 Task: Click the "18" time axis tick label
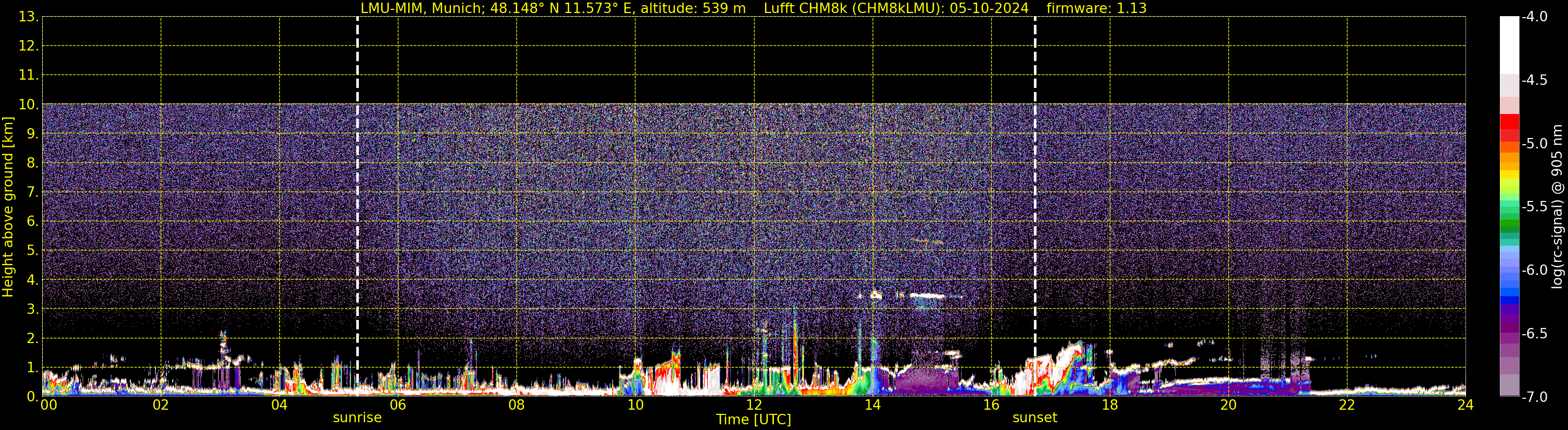pos(1110,405)
